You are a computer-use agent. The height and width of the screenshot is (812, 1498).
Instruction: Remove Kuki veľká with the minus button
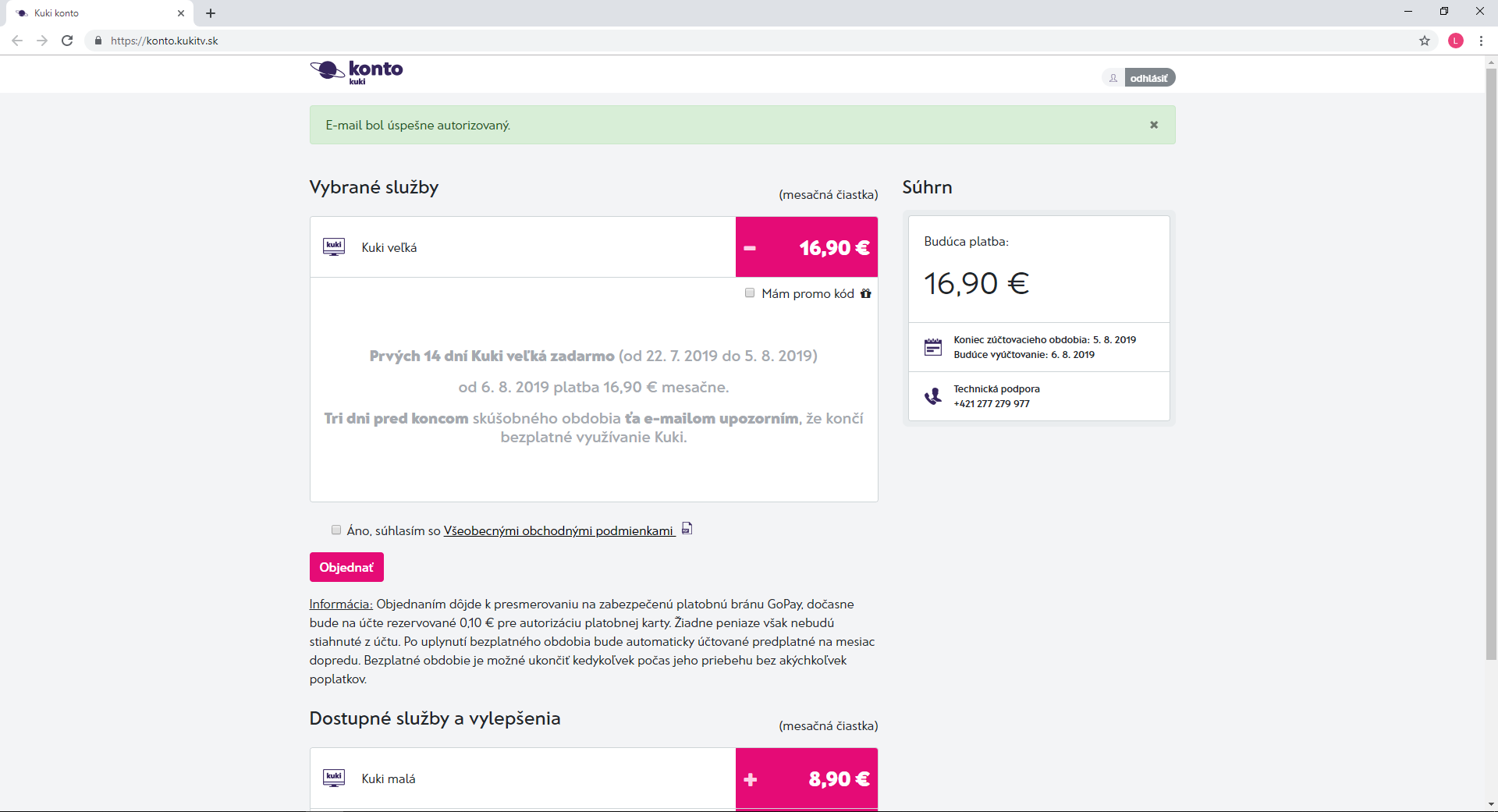coord(750,248)
